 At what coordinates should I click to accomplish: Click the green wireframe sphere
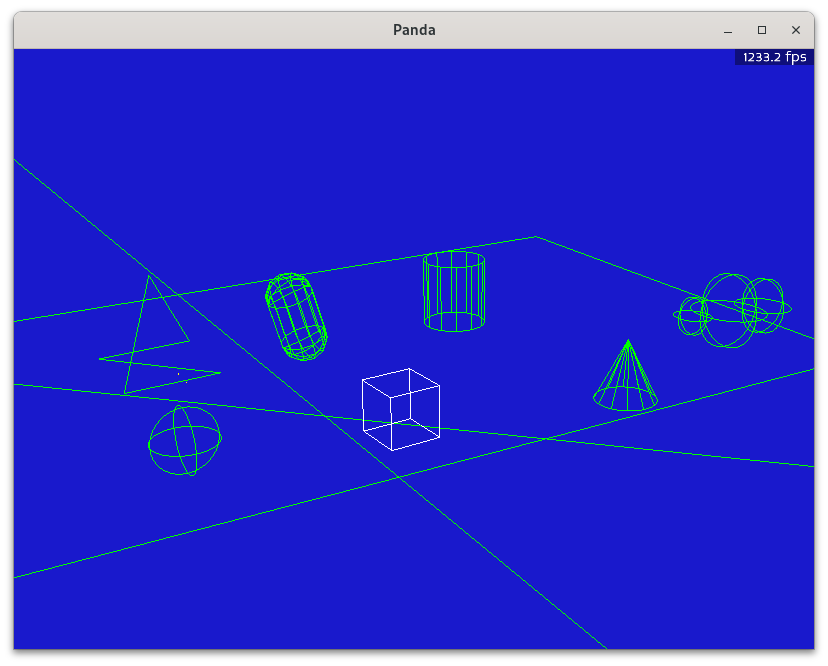tap(185, 440)
